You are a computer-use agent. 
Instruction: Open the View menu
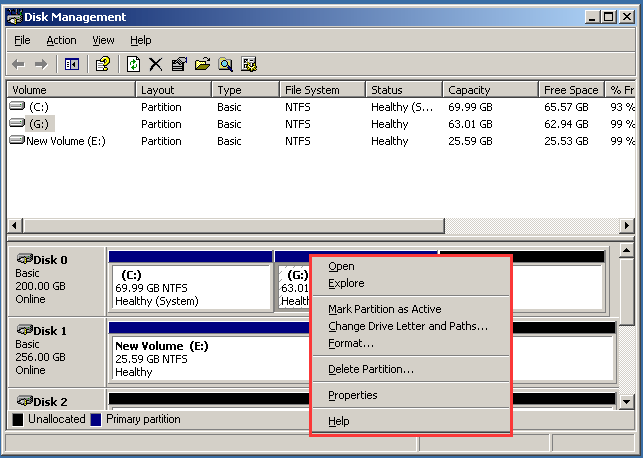pos(103,40)
